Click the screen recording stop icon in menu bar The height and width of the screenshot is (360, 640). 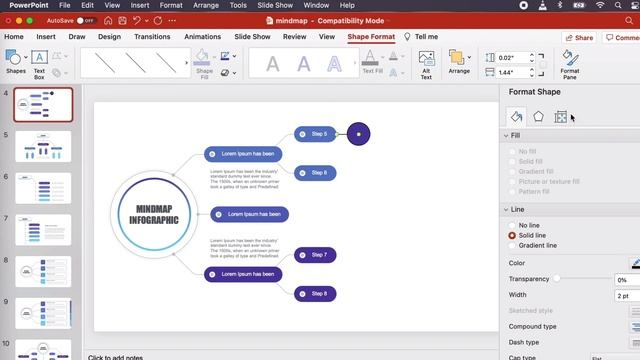524,5
